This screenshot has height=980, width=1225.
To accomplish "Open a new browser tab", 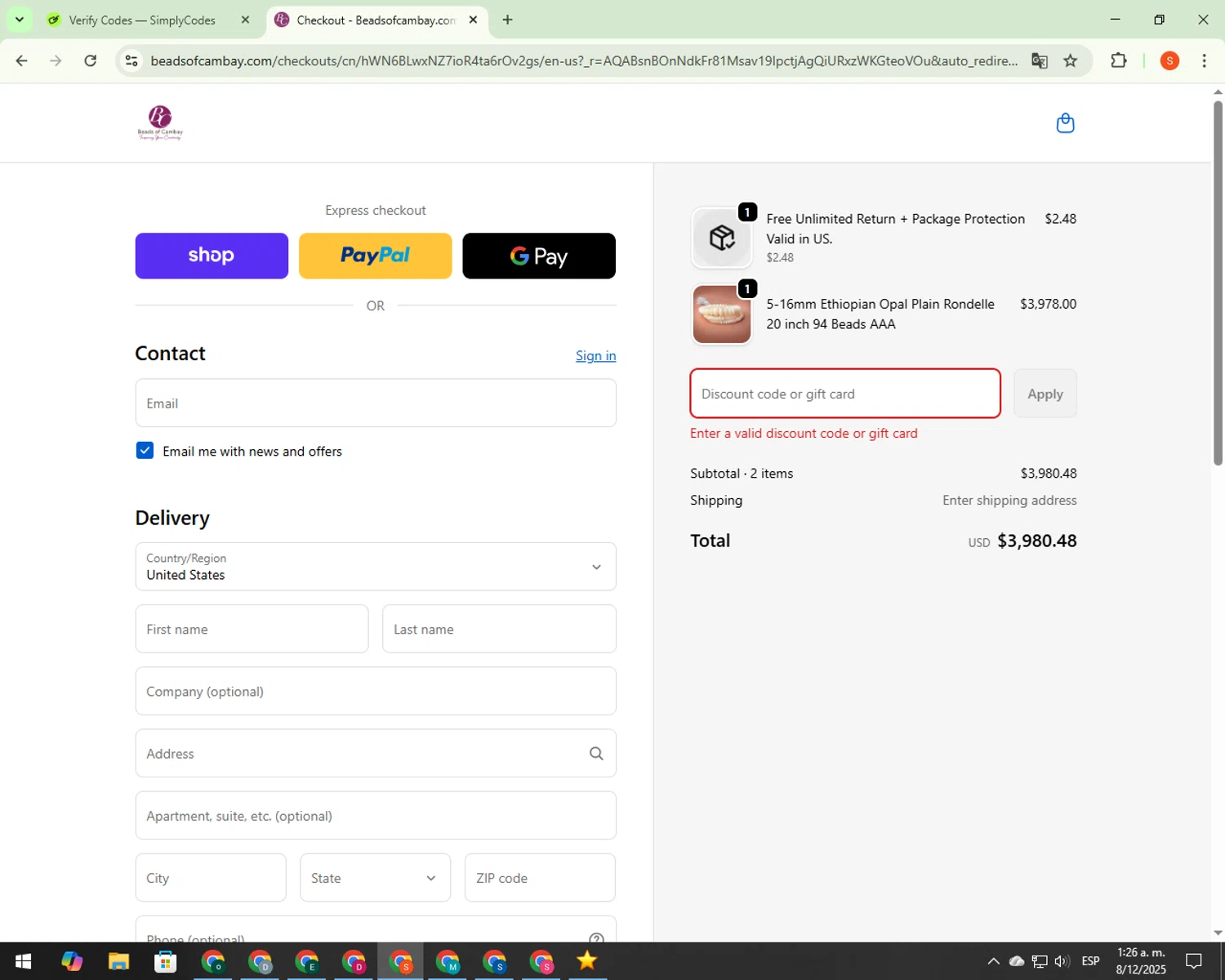I will coord(507,20).
